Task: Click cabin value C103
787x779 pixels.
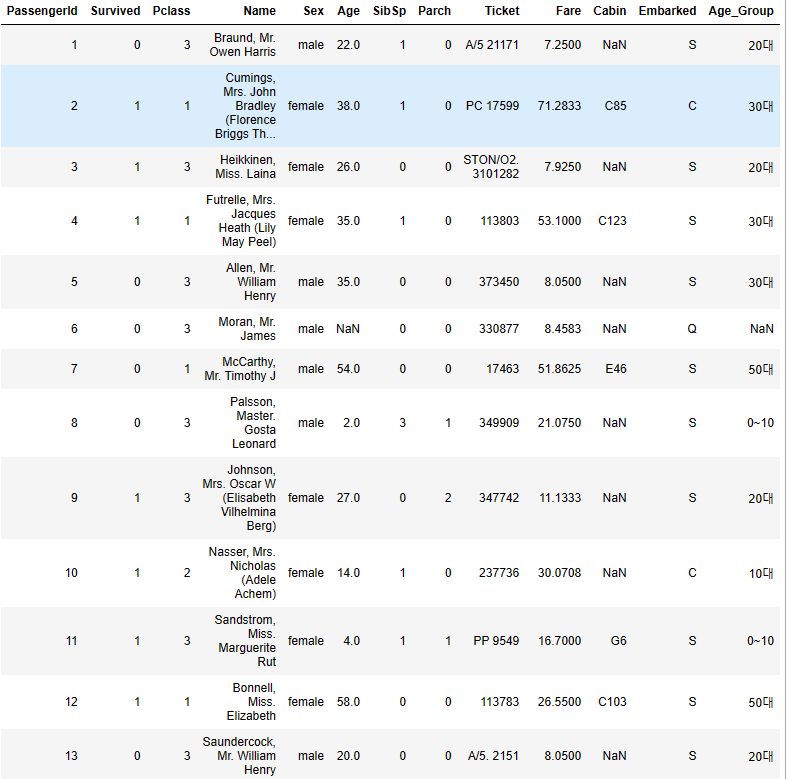Action: point(612,702)
